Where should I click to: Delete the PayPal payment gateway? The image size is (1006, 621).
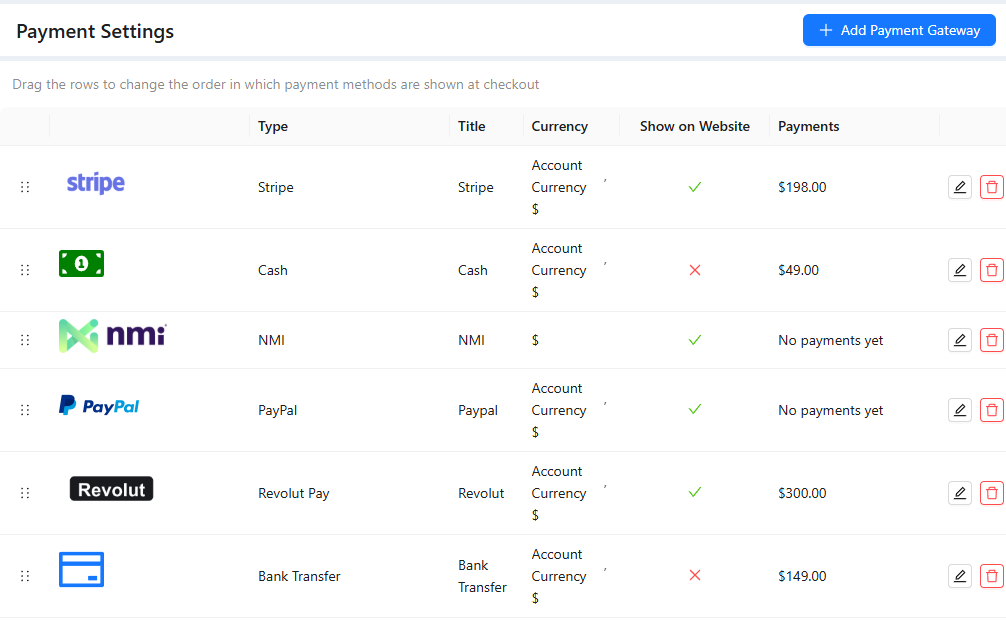(992, 410)
